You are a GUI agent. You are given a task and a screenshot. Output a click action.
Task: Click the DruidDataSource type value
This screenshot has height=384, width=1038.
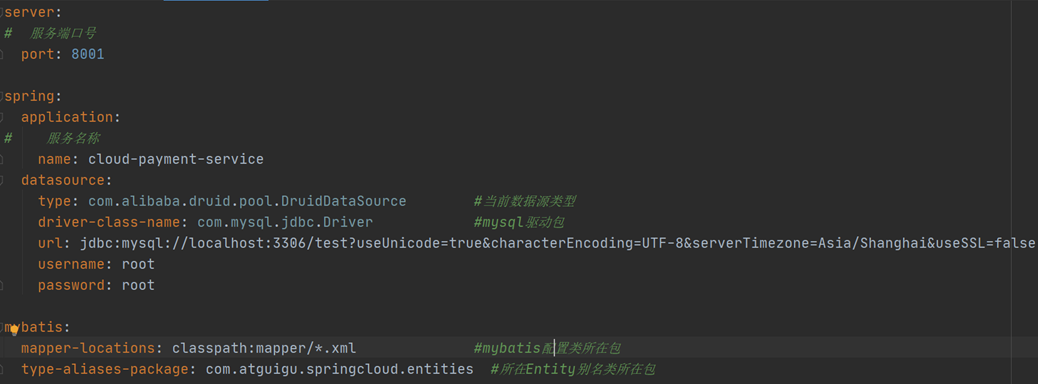pos(247,201)
